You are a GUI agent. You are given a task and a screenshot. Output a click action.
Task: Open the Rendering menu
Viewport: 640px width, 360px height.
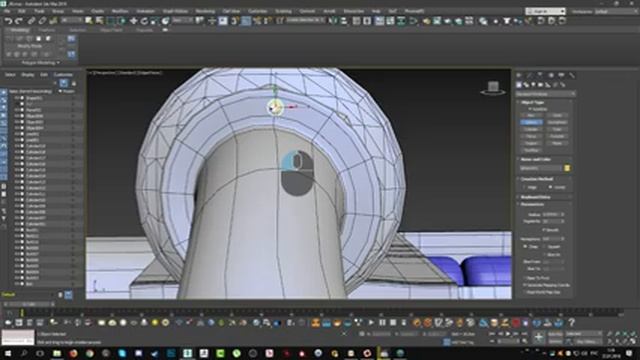tap(205, 11)
